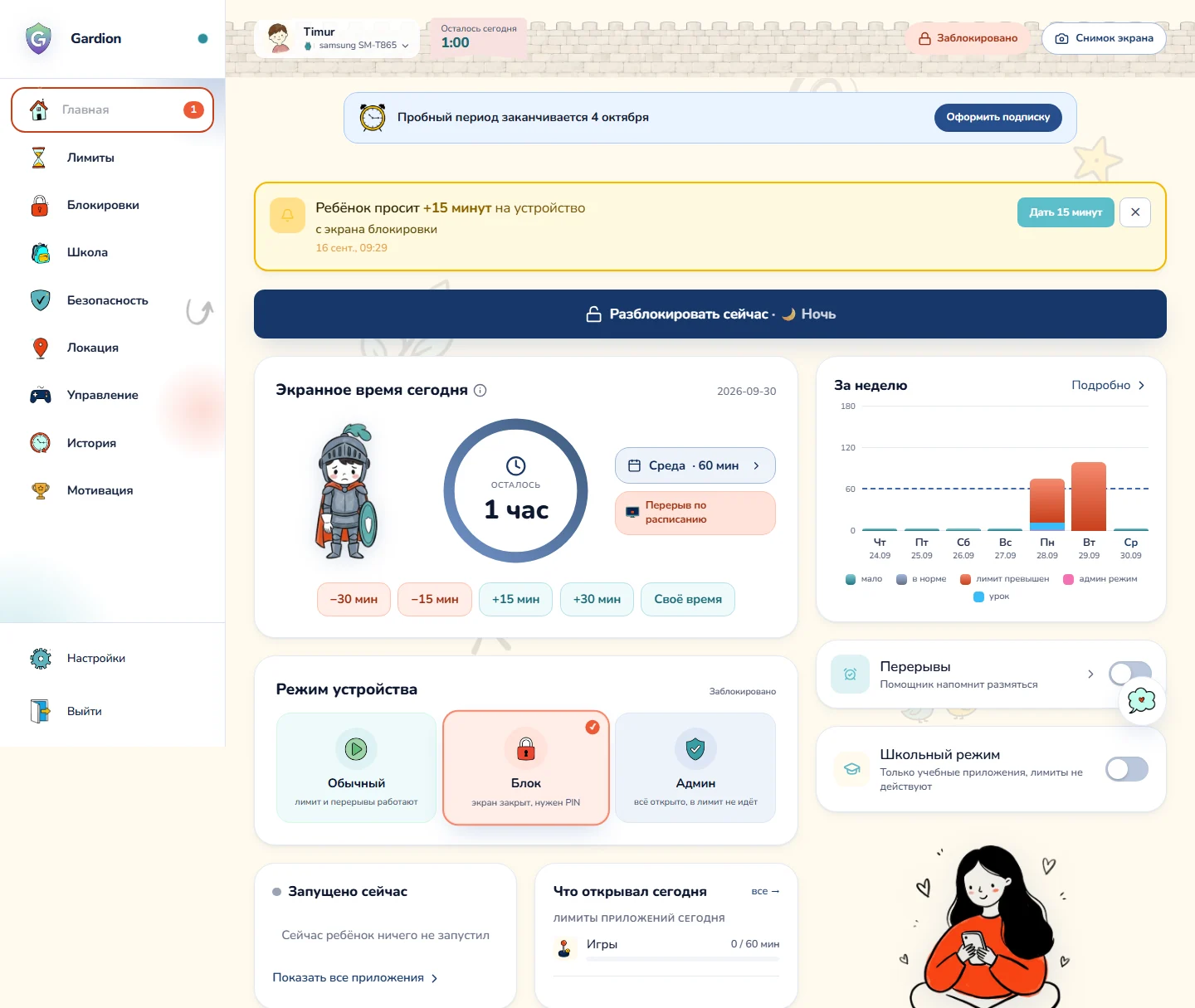Screen dimensions: 1195x1008
Task: Navigate to Школа in the sidebar
Action: coord(112,252)
